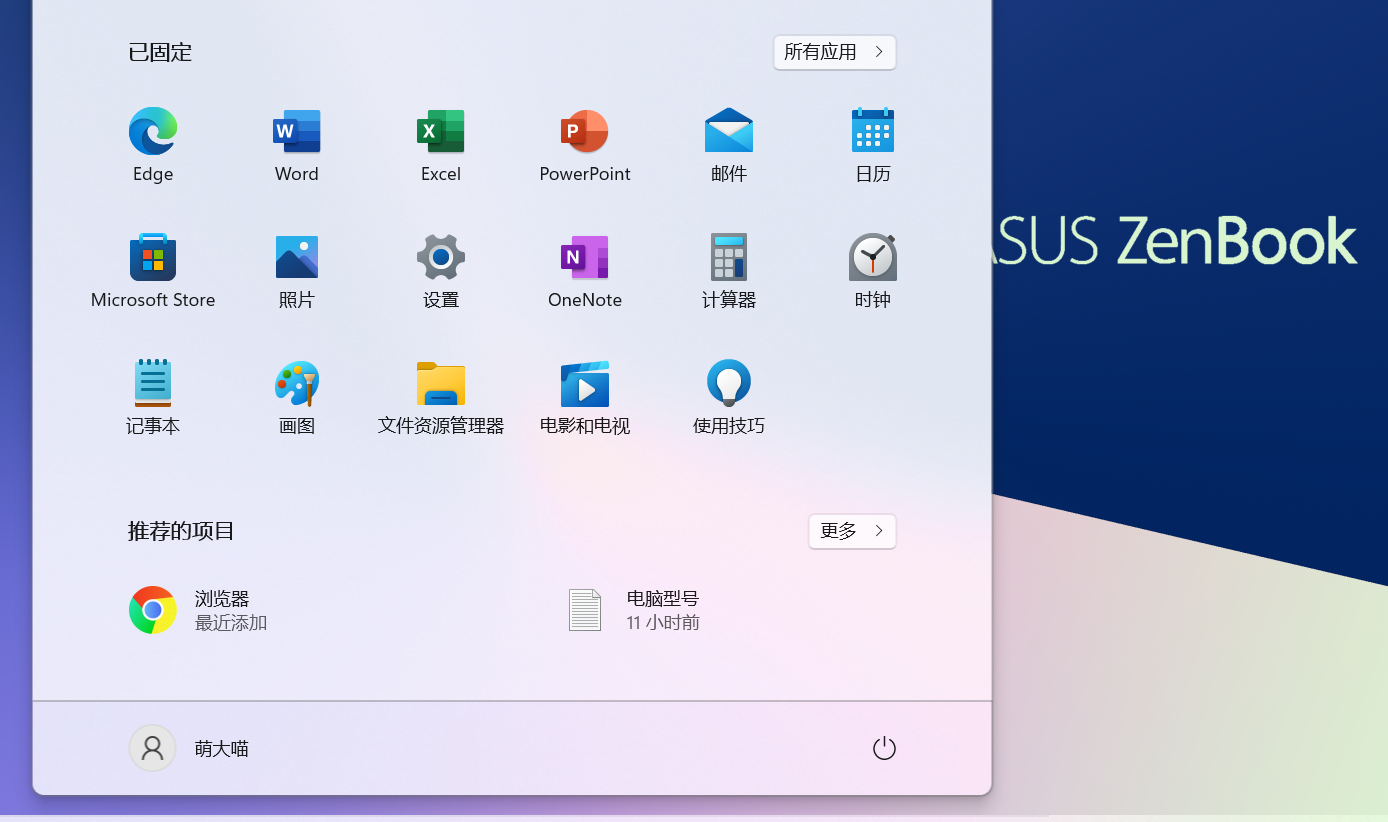
Task: Expand 更多 in recommended items
Action: [851, 531]
